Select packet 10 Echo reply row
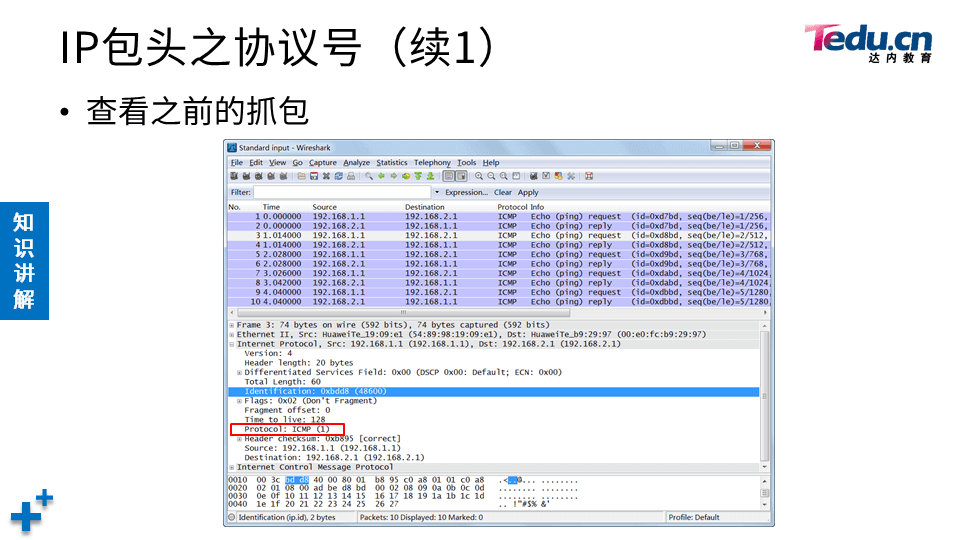The height and width of the screenshot is (540, 960). point(498,302)
